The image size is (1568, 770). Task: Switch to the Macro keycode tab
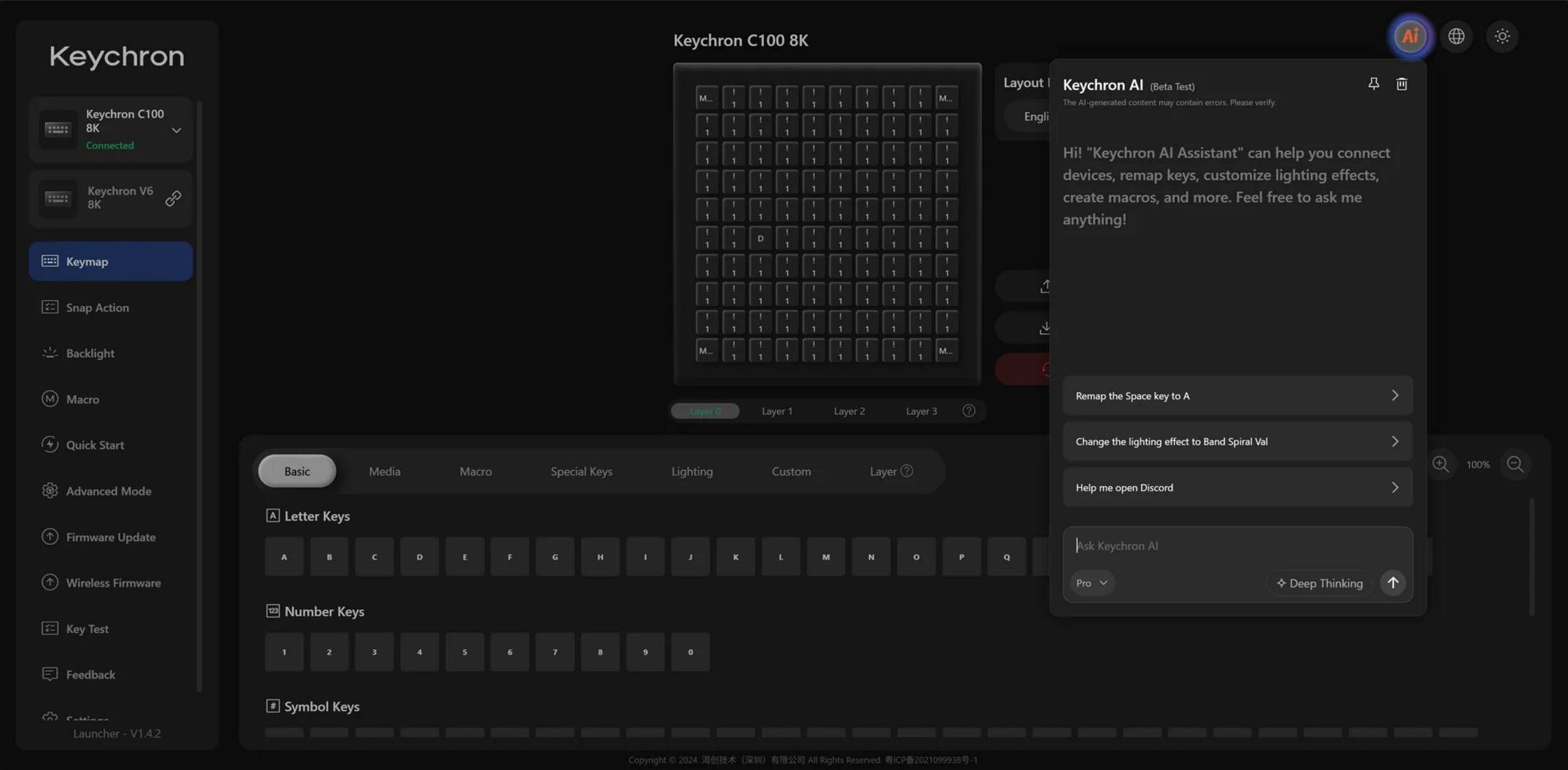[475, 471]
